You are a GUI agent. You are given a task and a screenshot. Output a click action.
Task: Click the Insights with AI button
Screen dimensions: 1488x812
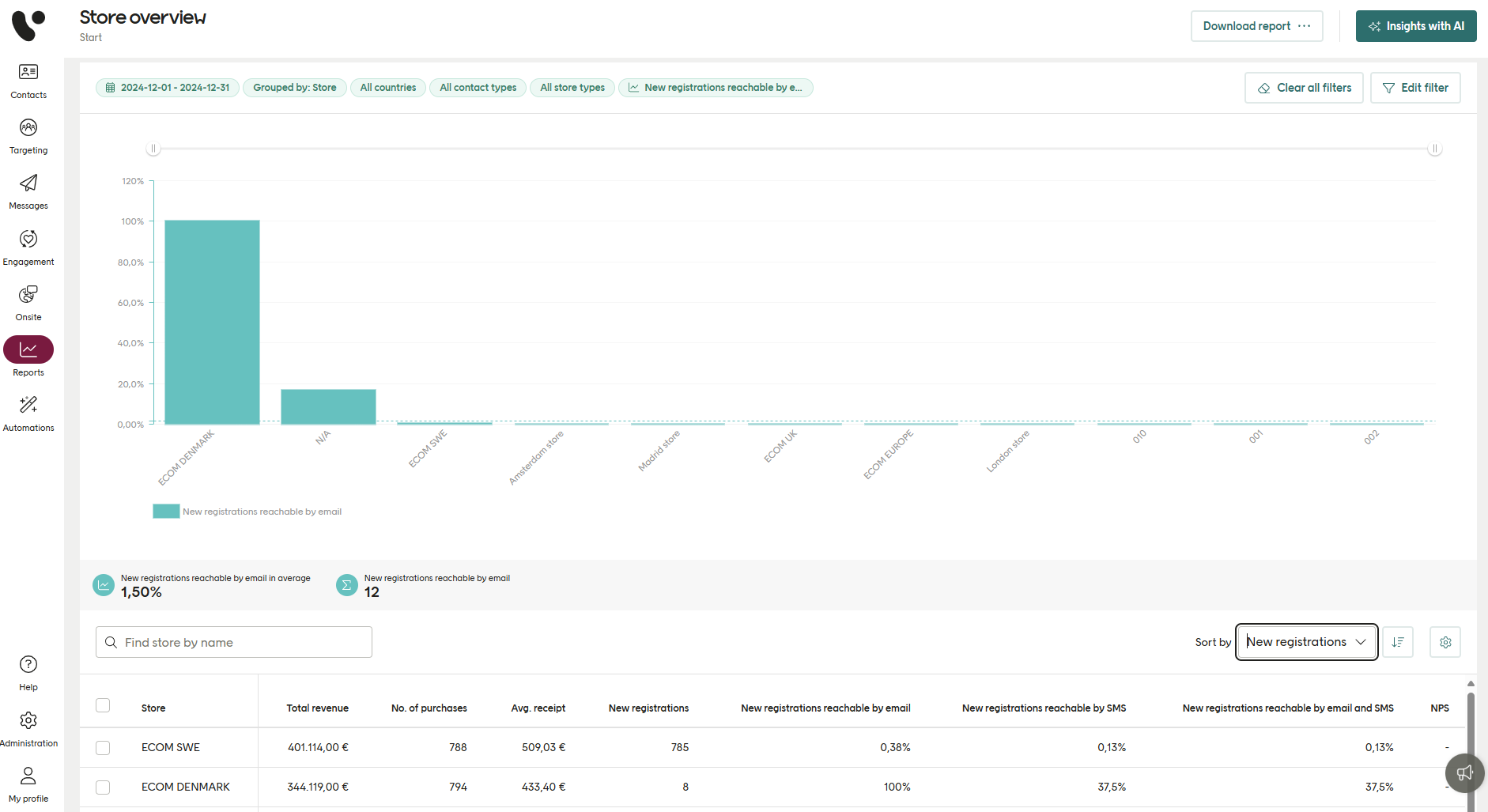[x=1415, y=26]
